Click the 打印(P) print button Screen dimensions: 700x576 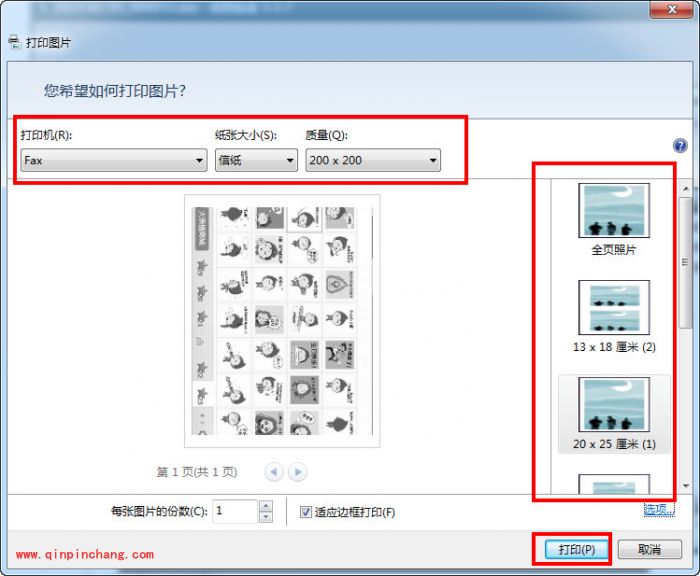click(x=576, y=549)
